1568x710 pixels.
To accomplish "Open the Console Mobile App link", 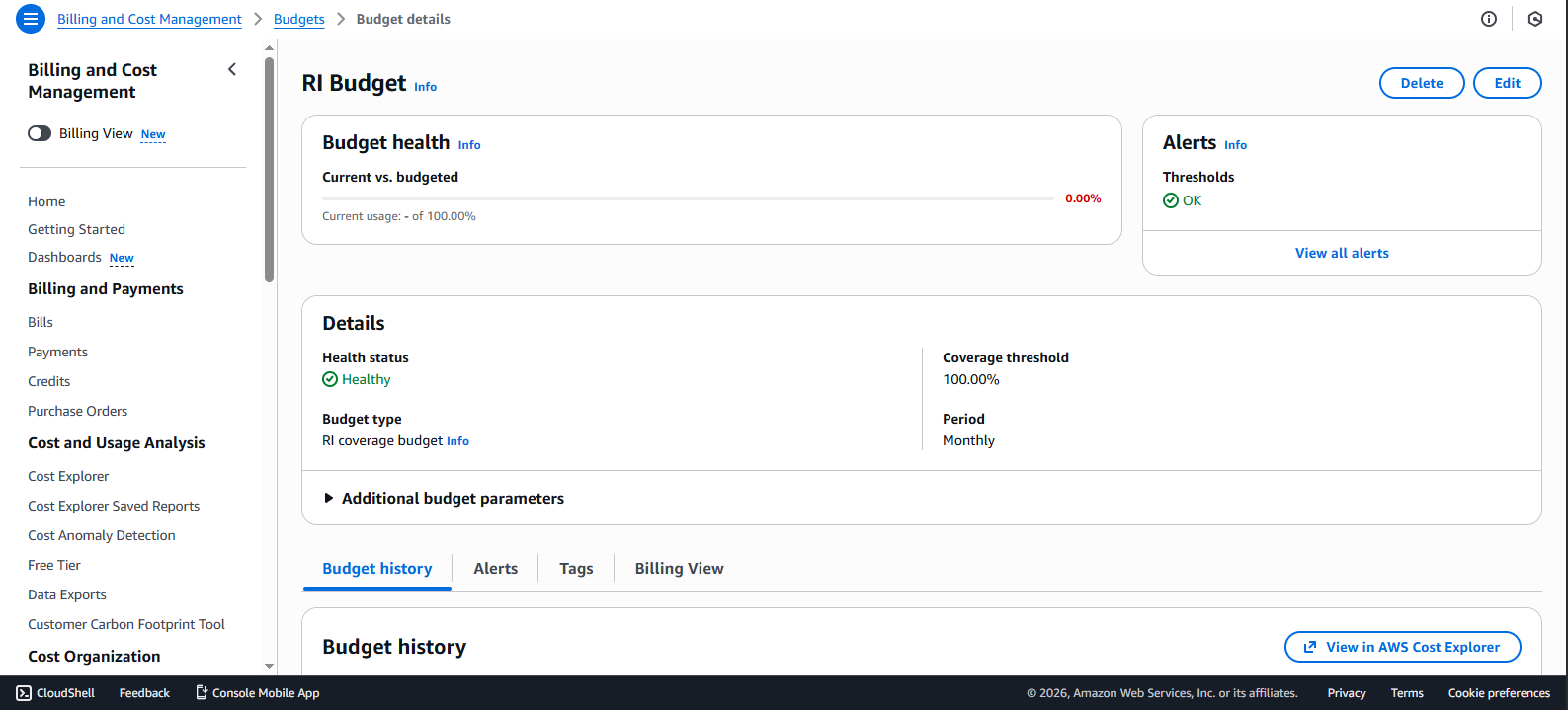I will coord(257,693).
